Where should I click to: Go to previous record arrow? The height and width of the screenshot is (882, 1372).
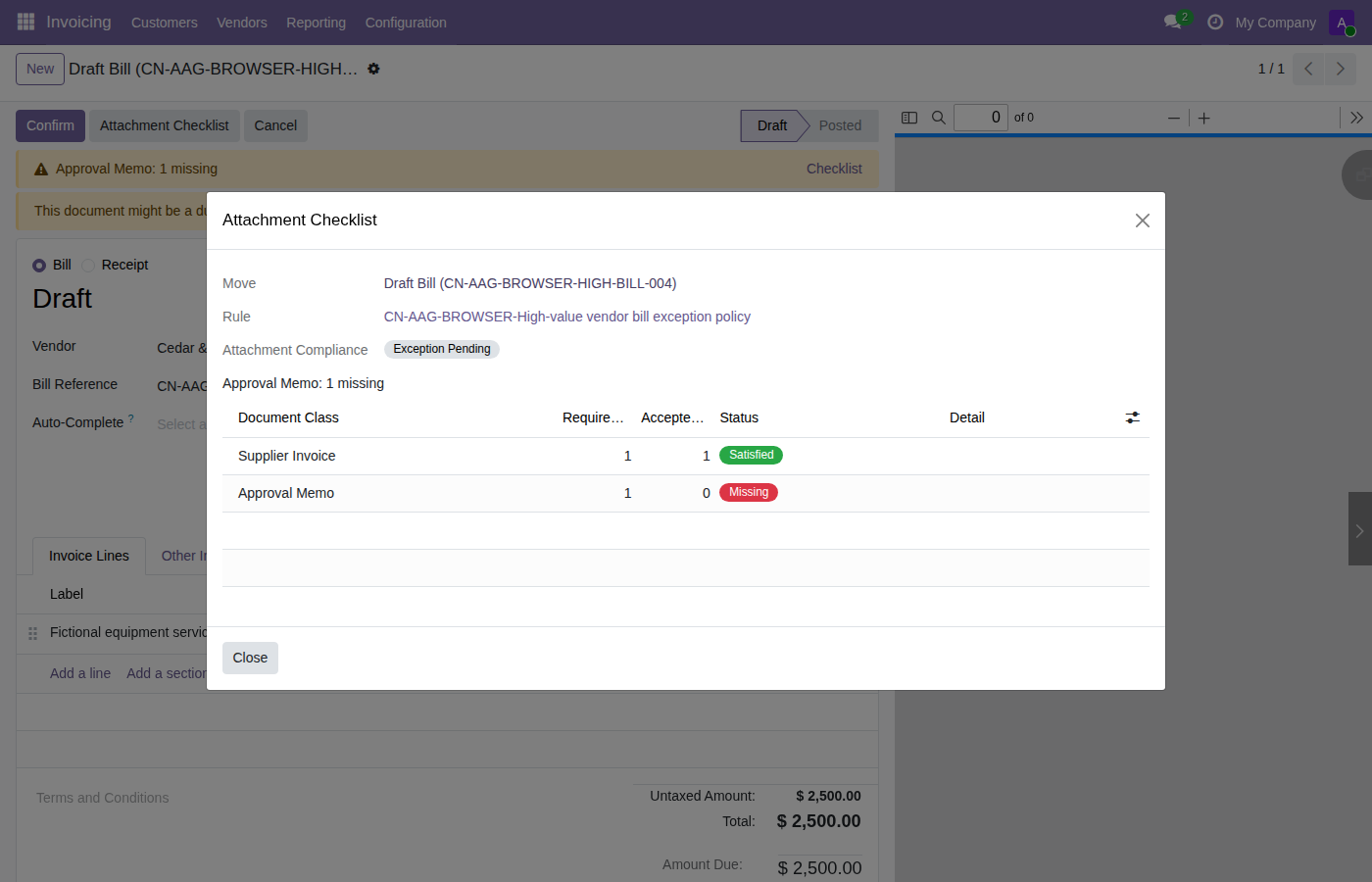coord(1308,69)
